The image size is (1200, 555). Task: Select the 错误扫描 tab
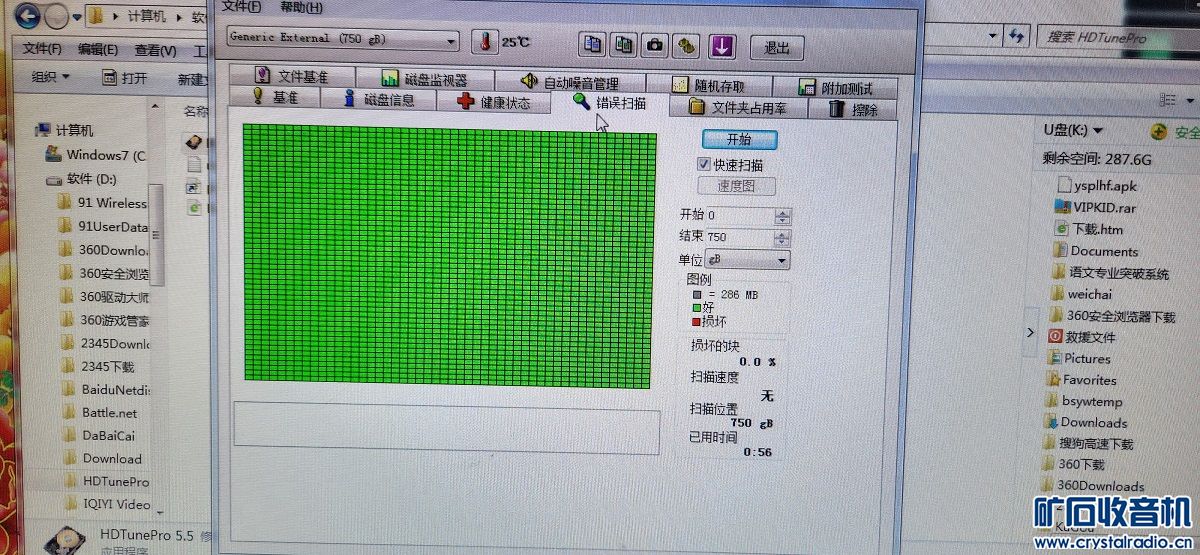pyautogui.click(x=609, y=103)
